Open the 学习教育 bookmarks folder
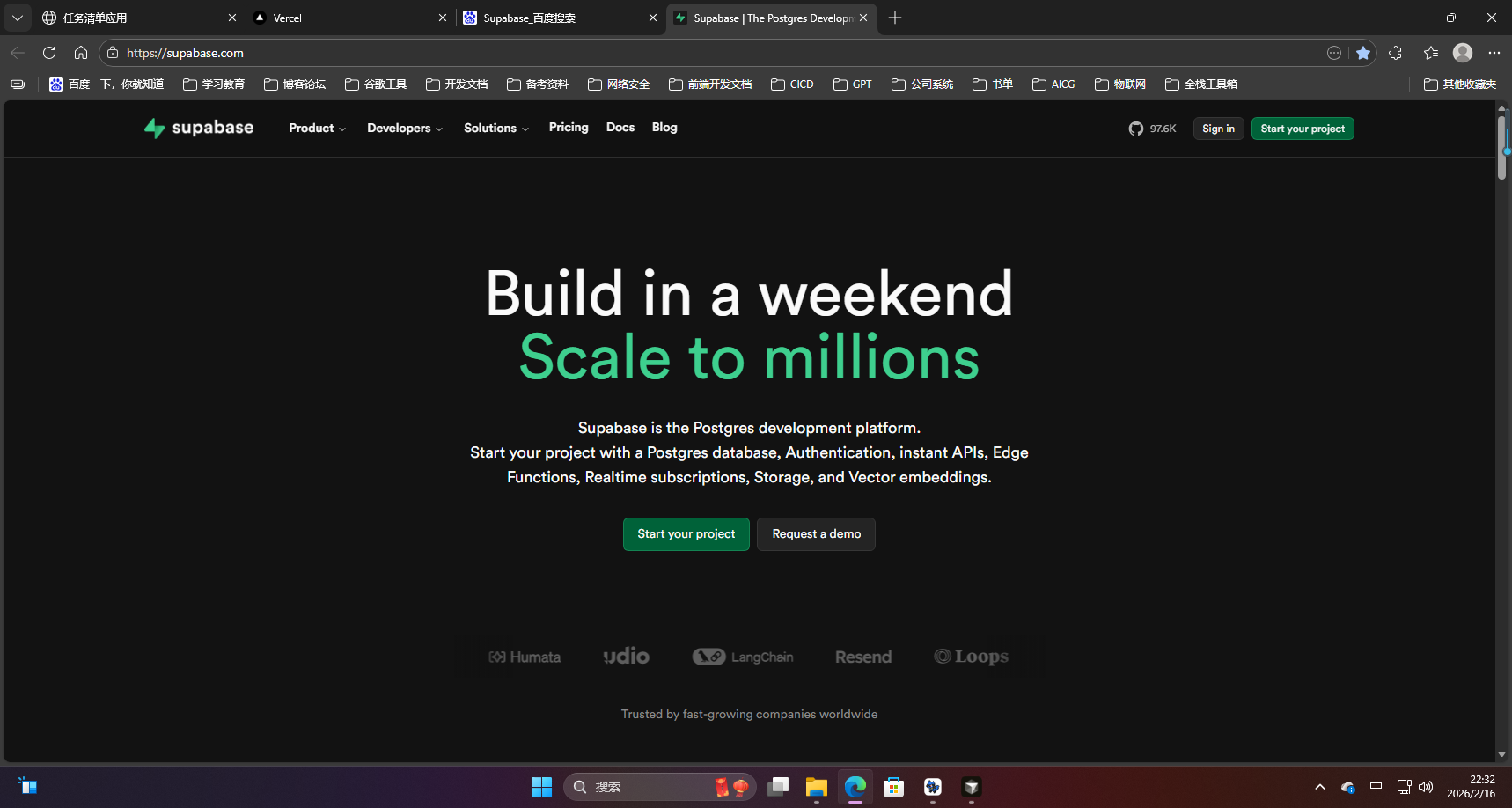Image resolution: width=1512 pixels, height=808 pixels. coord(214,84)
